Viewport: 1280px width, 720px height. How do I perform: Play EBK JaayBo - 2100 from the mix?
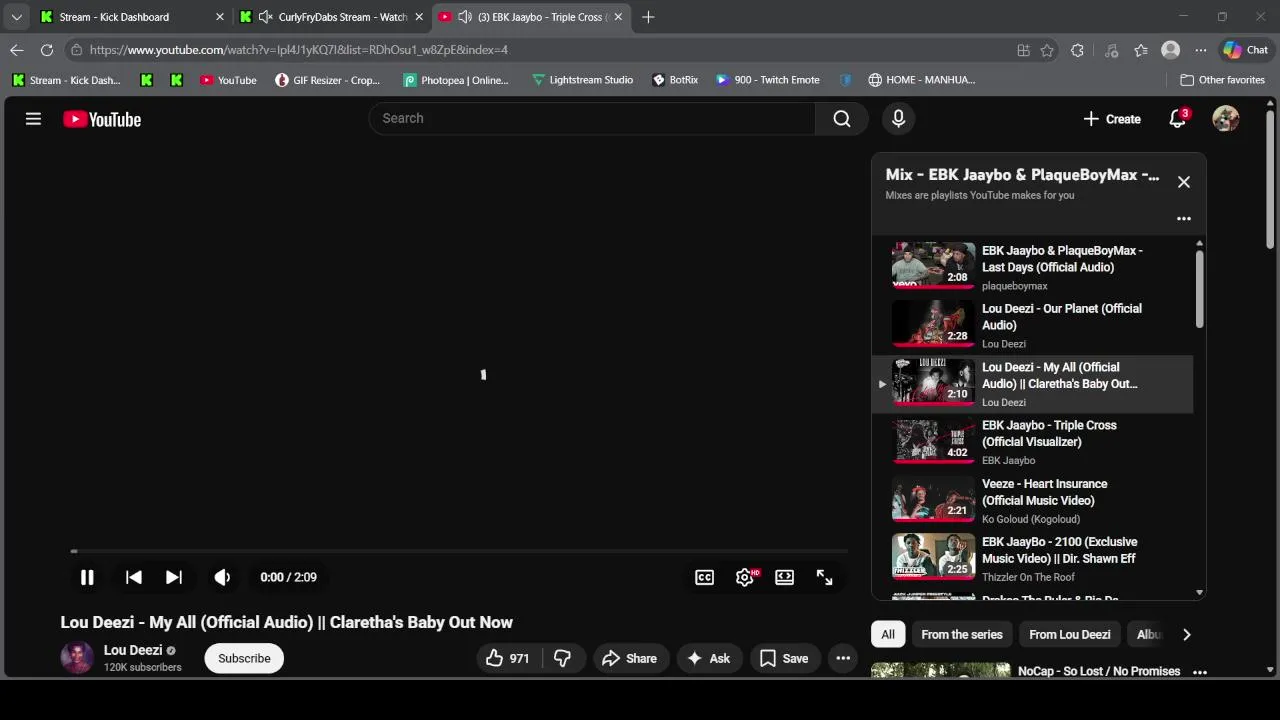pos(1033,558)
